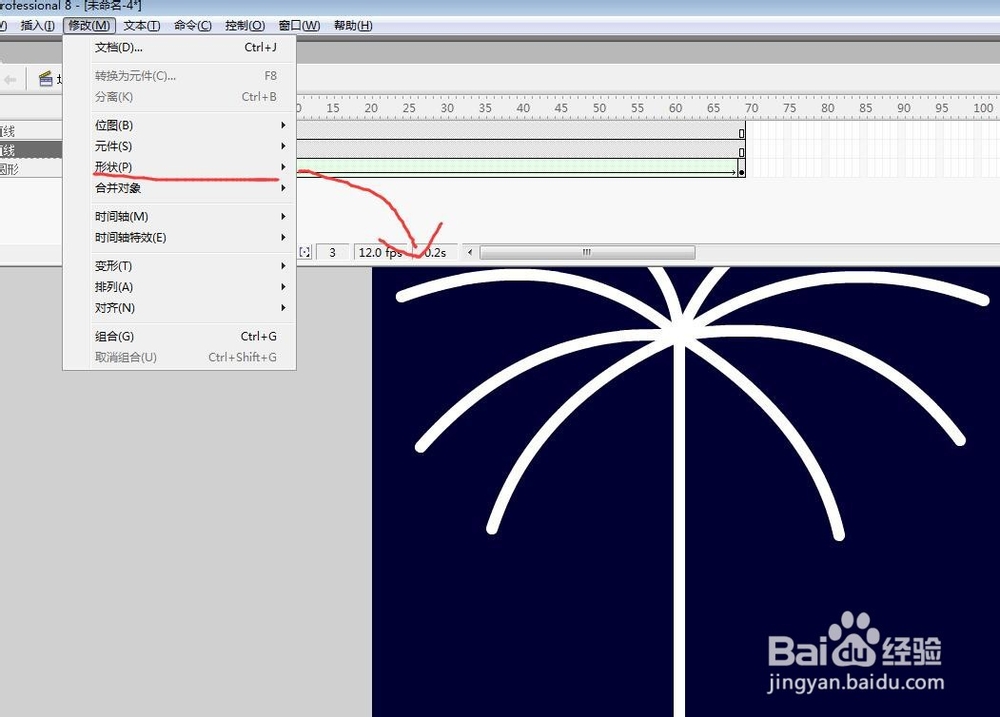Click the end frame of the top layer span
Screen dimensions: 1000x717
(x=742, y=133)
